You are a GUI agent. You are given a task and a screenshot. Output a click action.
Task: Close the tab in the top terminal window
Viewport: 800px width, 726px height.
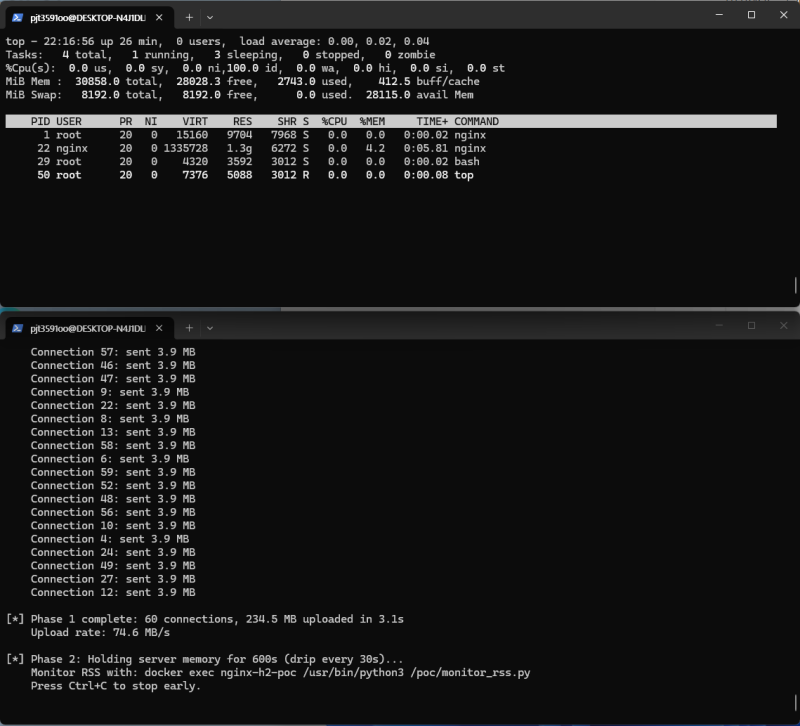[159, 17]
